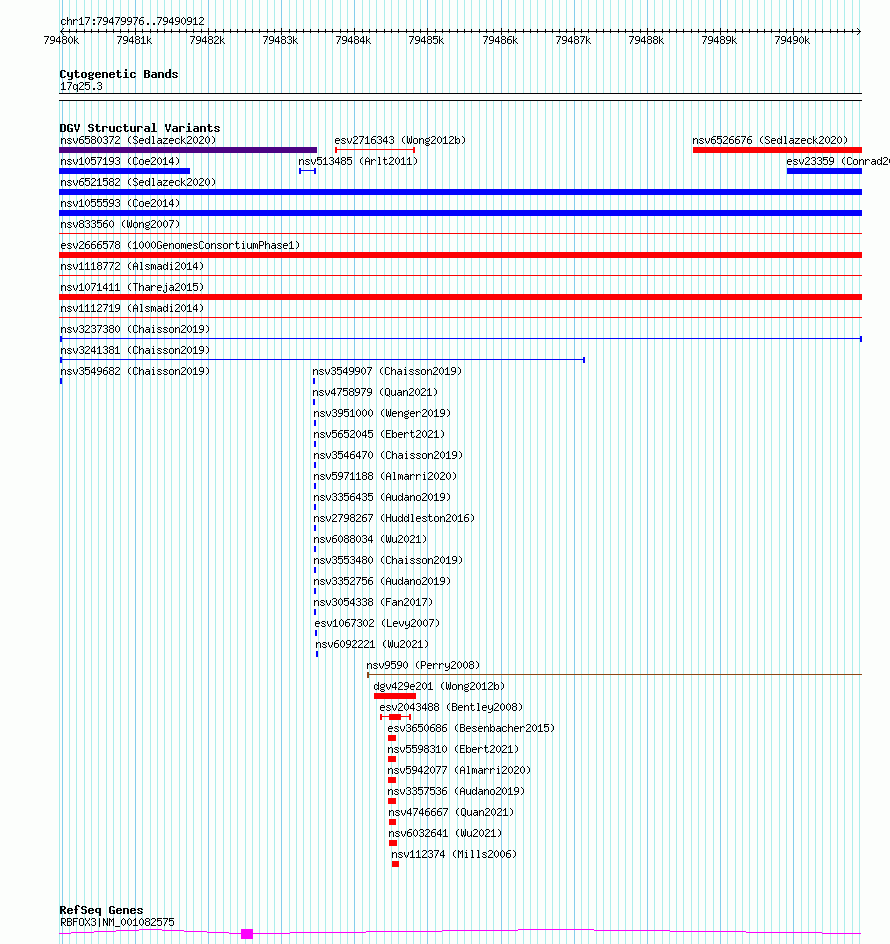Click dgv429e201 (Wong2012b) label
This screenshot has width=890, height=944.
(x=439, y=686)
